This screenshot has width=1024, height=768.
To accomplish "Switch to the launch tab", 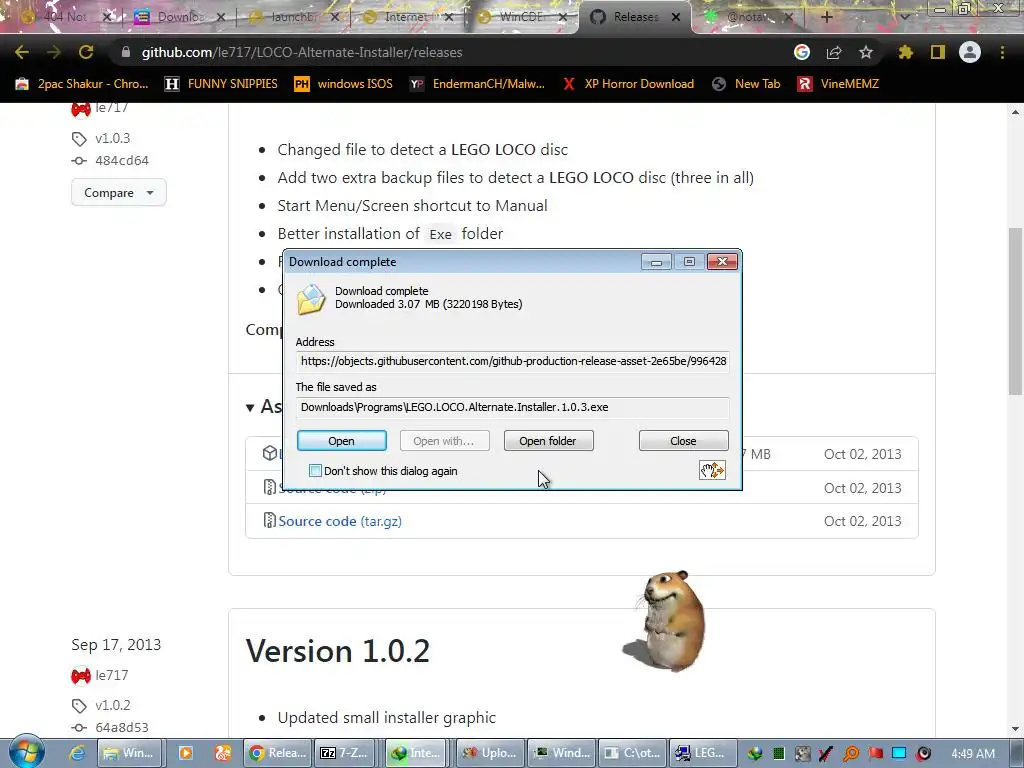I will pos(293,17).
